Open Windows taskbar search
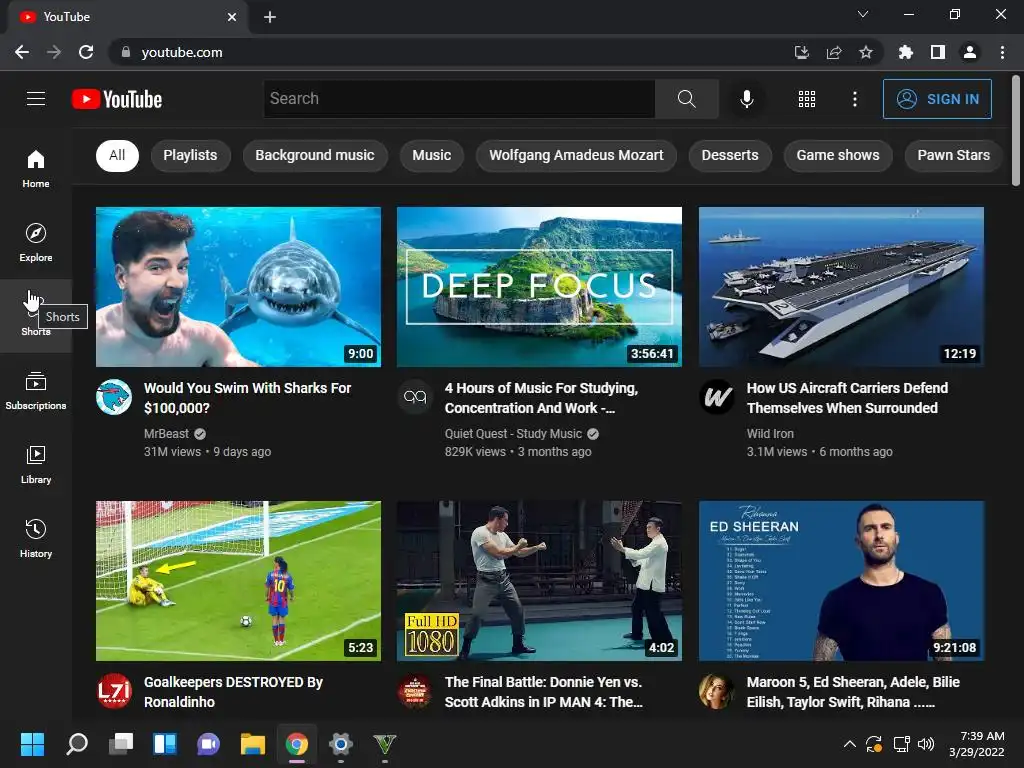1024x768 pixels. tap(76, 744)
